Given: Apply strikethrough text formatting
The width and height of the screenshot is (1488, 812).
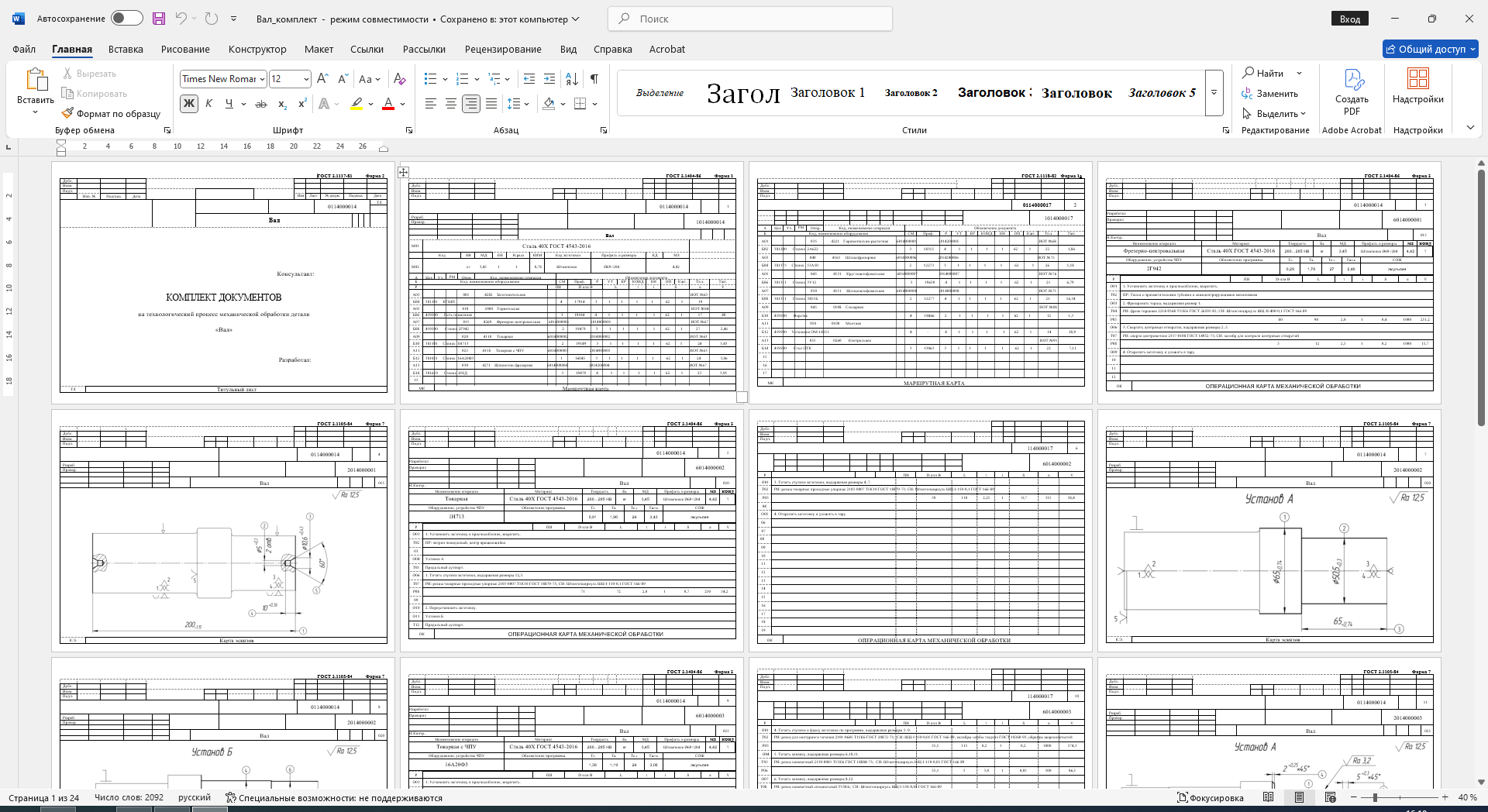Looking at the screenshot, I should (261, 103).
